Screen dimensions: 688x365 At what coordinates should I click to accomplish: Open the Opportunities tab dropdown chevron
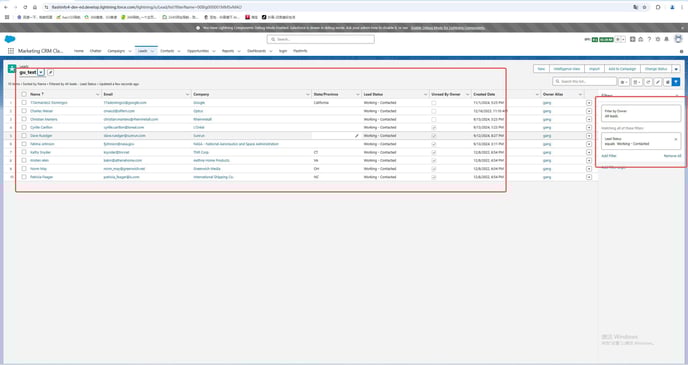coord(214,51)
